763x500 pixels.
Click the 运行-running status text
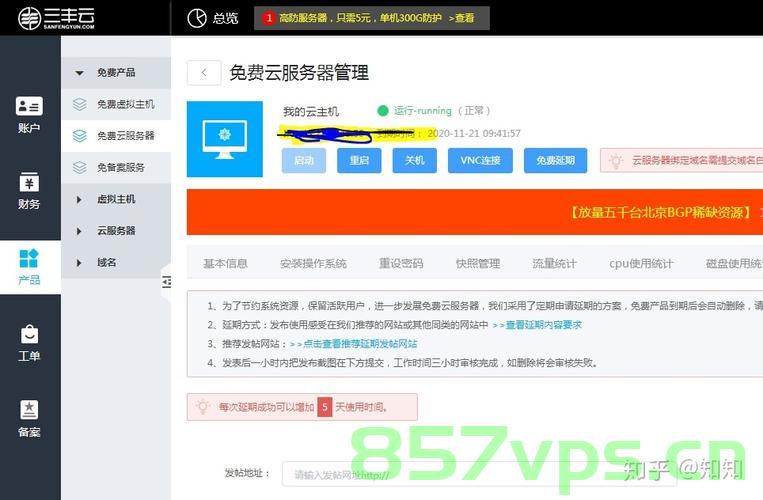point(422,111)
